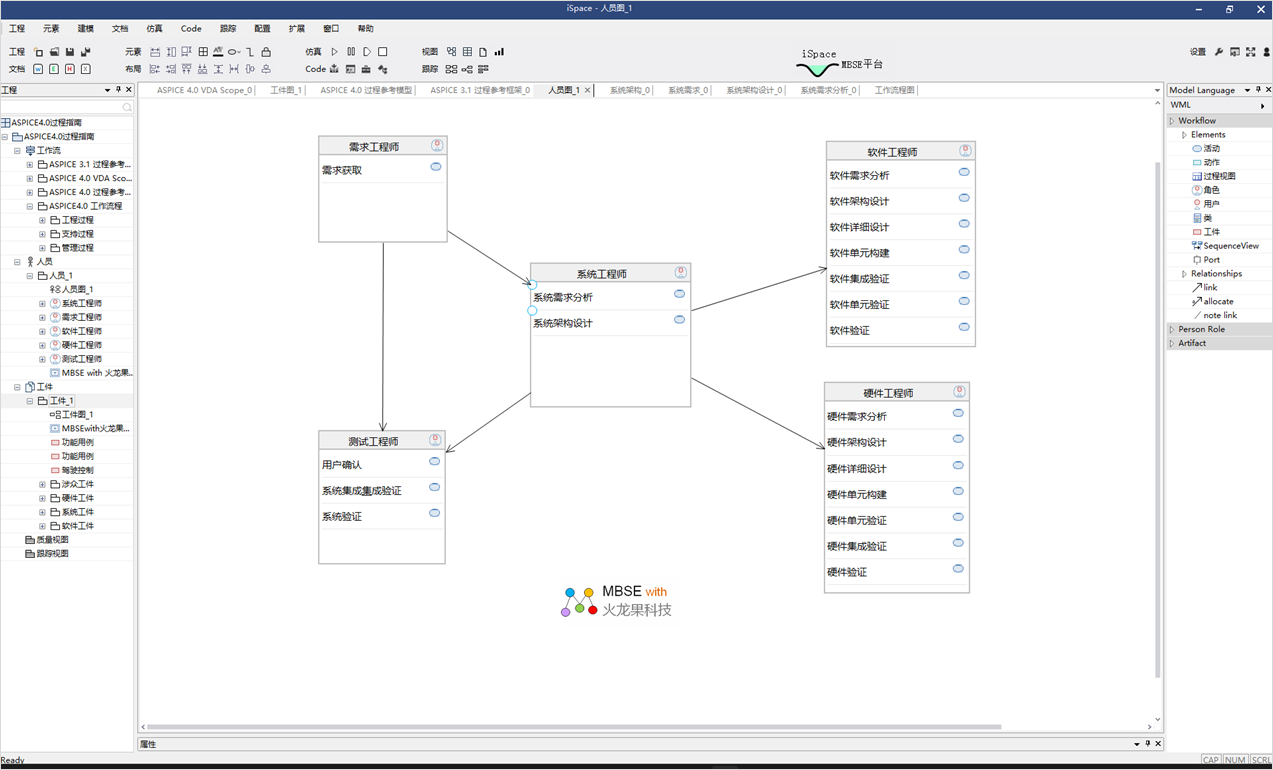Click the H document icon in the 文档 row
Screen dimensions: 1273x770
click(x=69, y=69)
